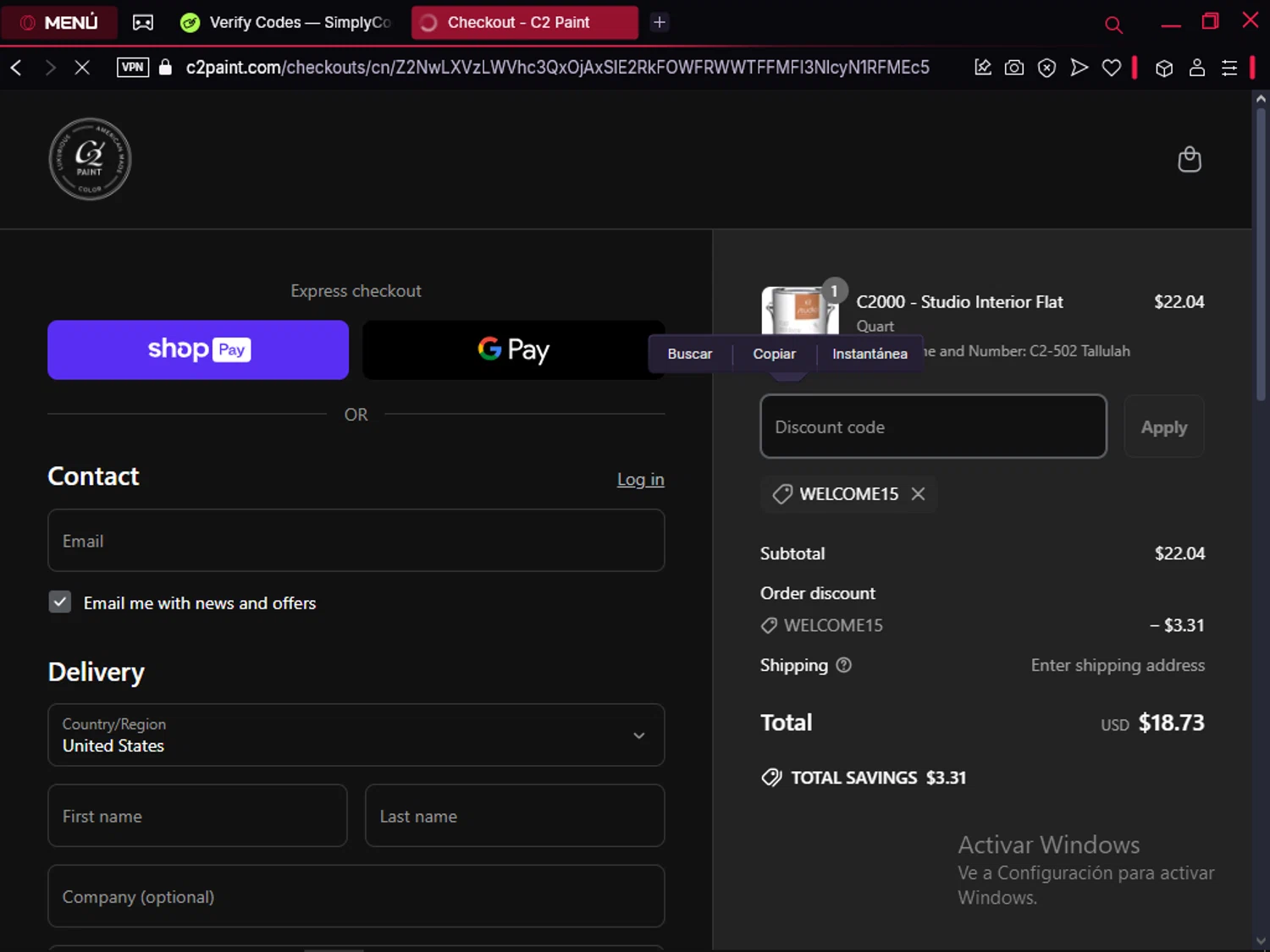Go back to previous page

(16, 68)
